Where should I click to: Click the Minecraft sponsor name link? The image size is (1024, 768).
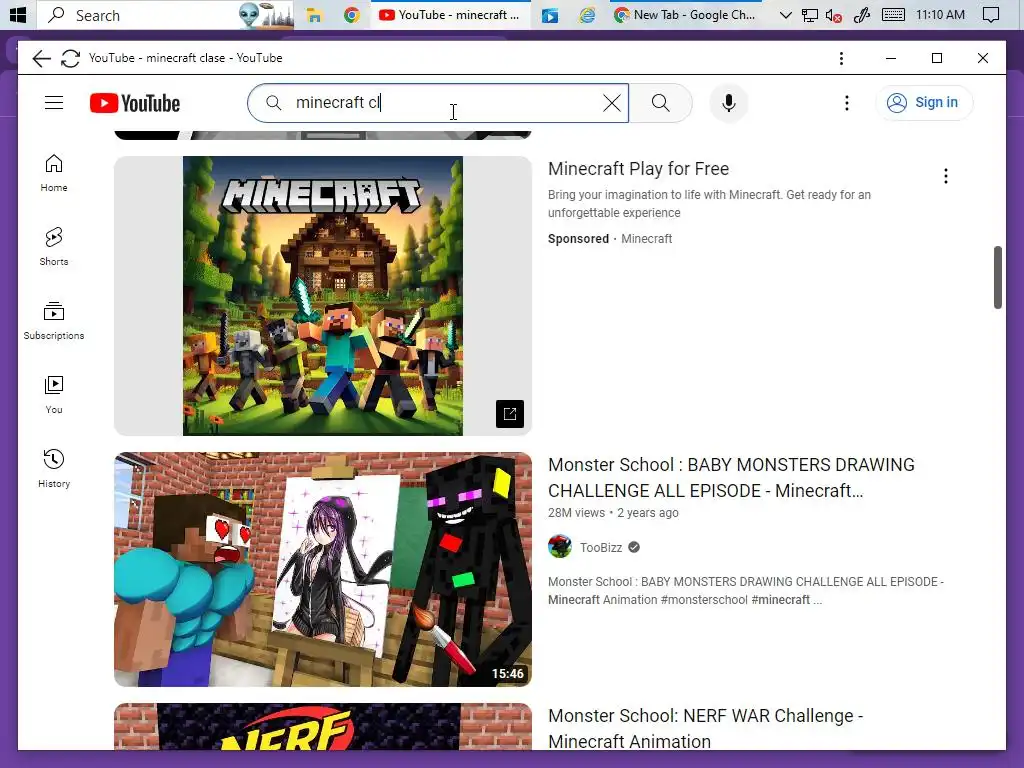click(x=647, y=239)
